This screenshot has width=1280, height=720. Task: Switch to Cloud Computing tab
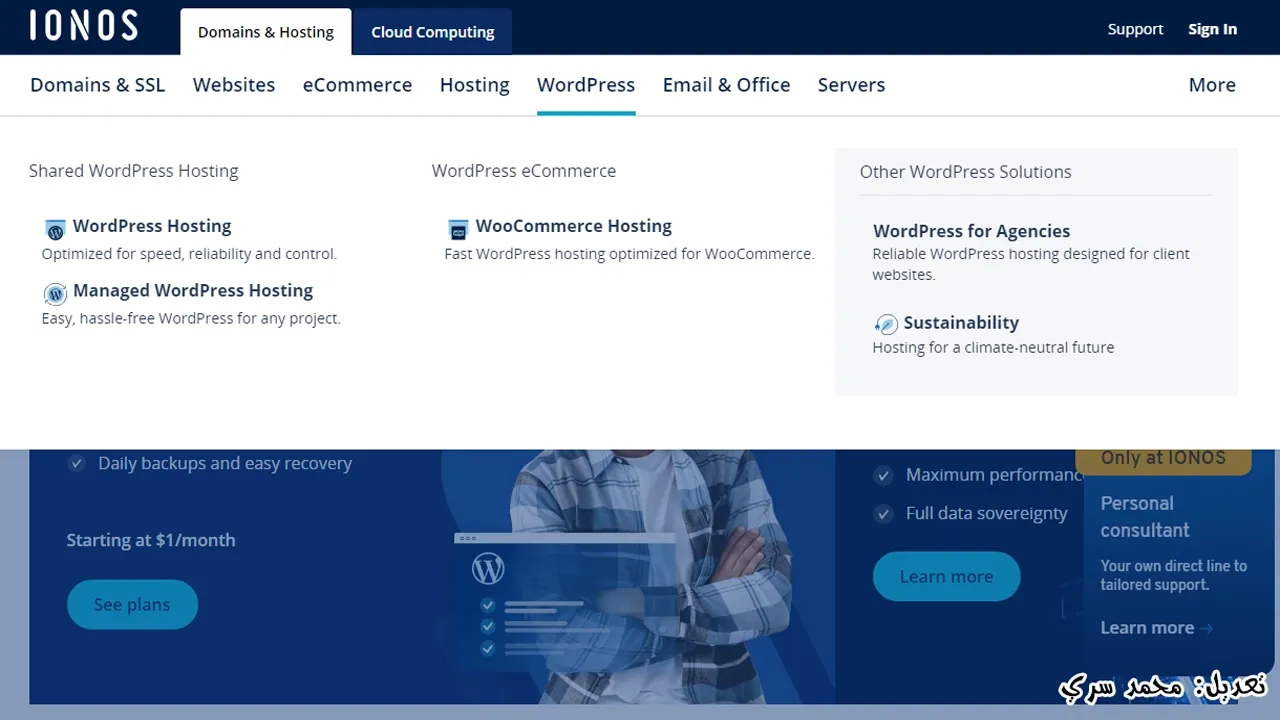[433, 32]
